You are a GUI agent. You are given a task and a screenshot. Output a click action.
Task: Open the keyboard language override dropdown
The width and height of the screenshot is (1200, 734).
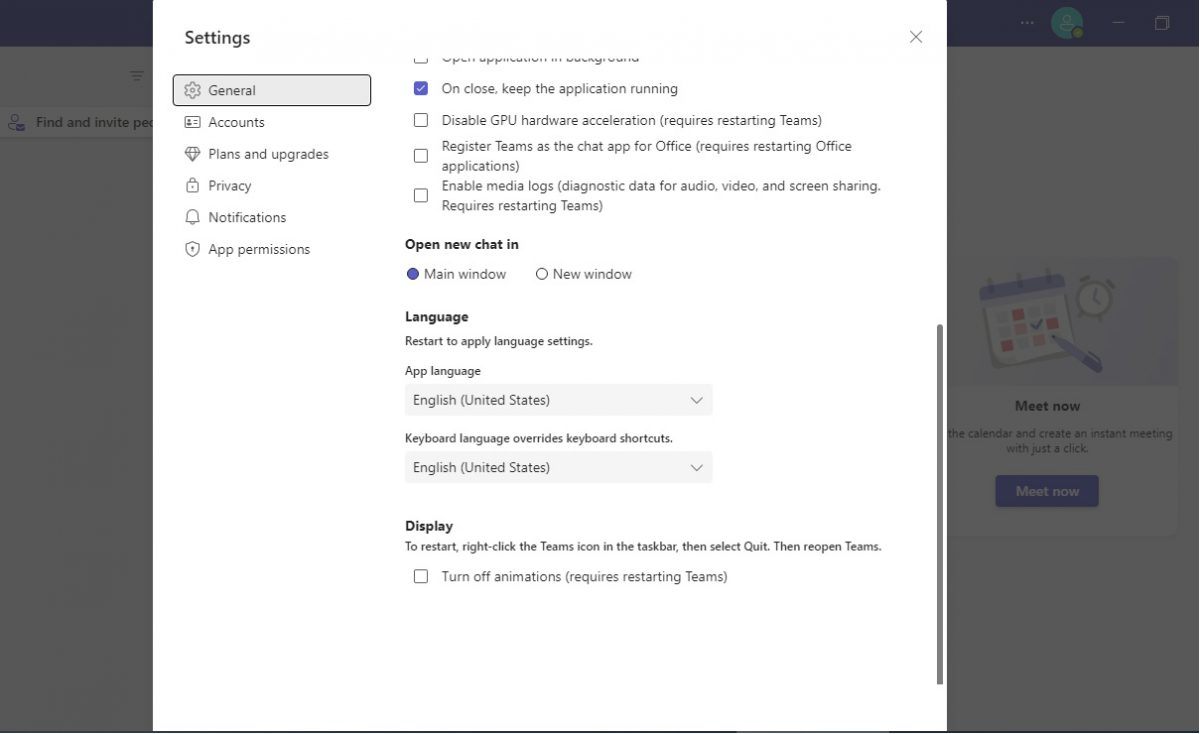558,467
